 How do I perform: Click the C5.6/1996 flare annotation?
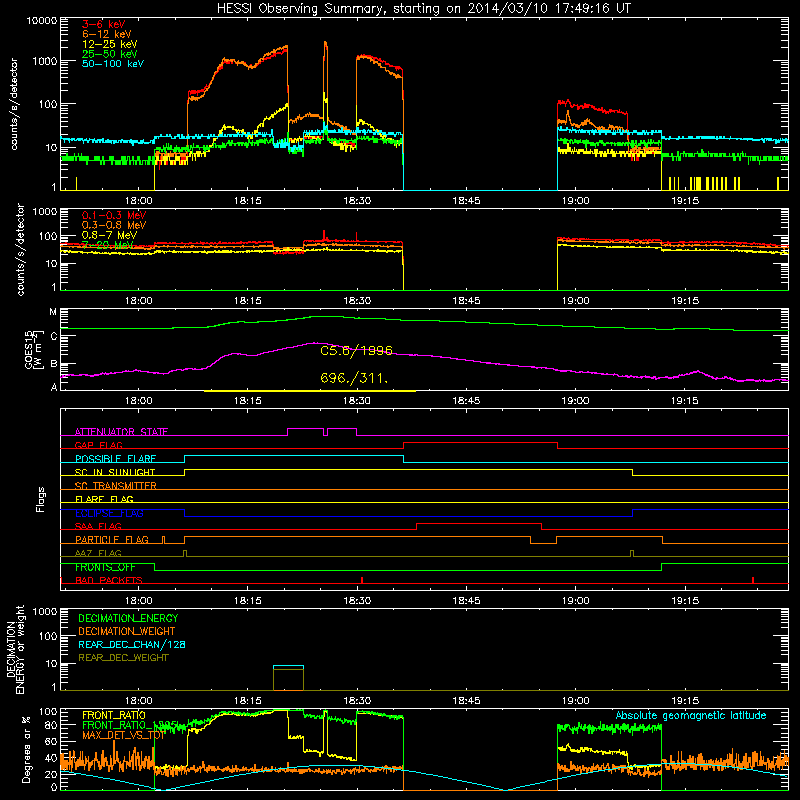click(356, 351)
